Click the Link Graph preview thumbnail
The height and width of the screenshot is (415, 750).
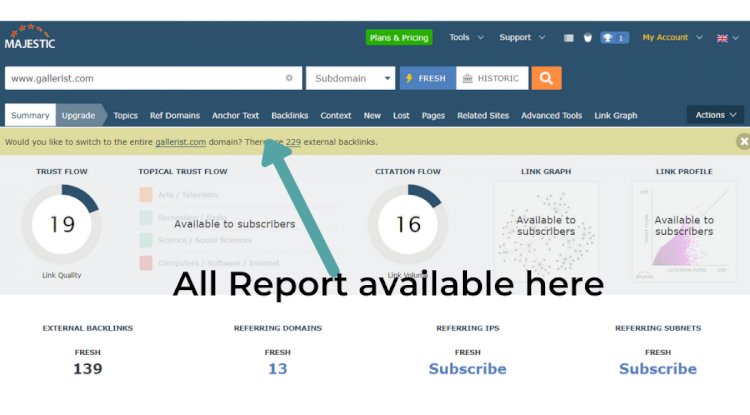coord(546,231)
